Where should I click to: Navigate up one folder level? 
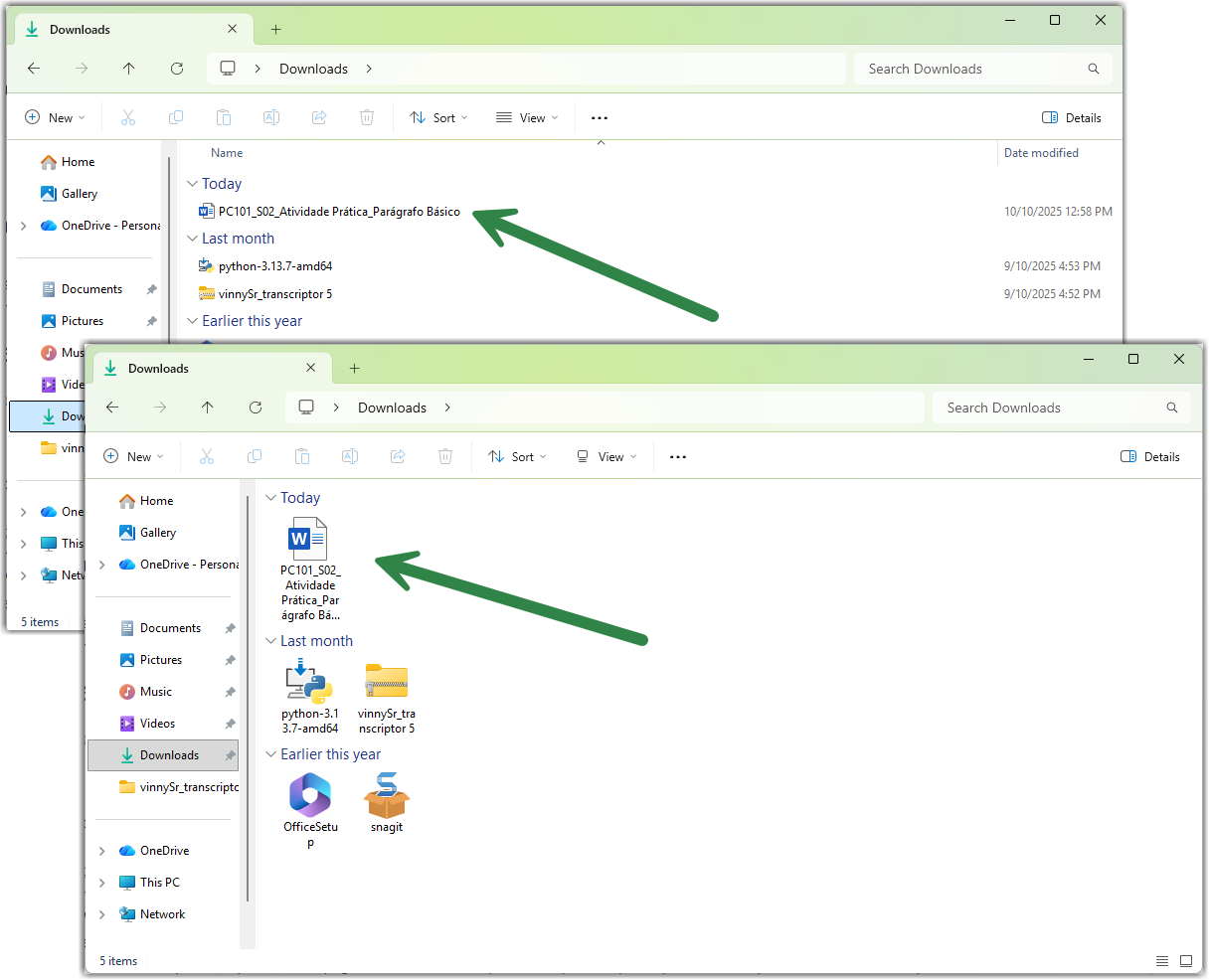(208, 408)
